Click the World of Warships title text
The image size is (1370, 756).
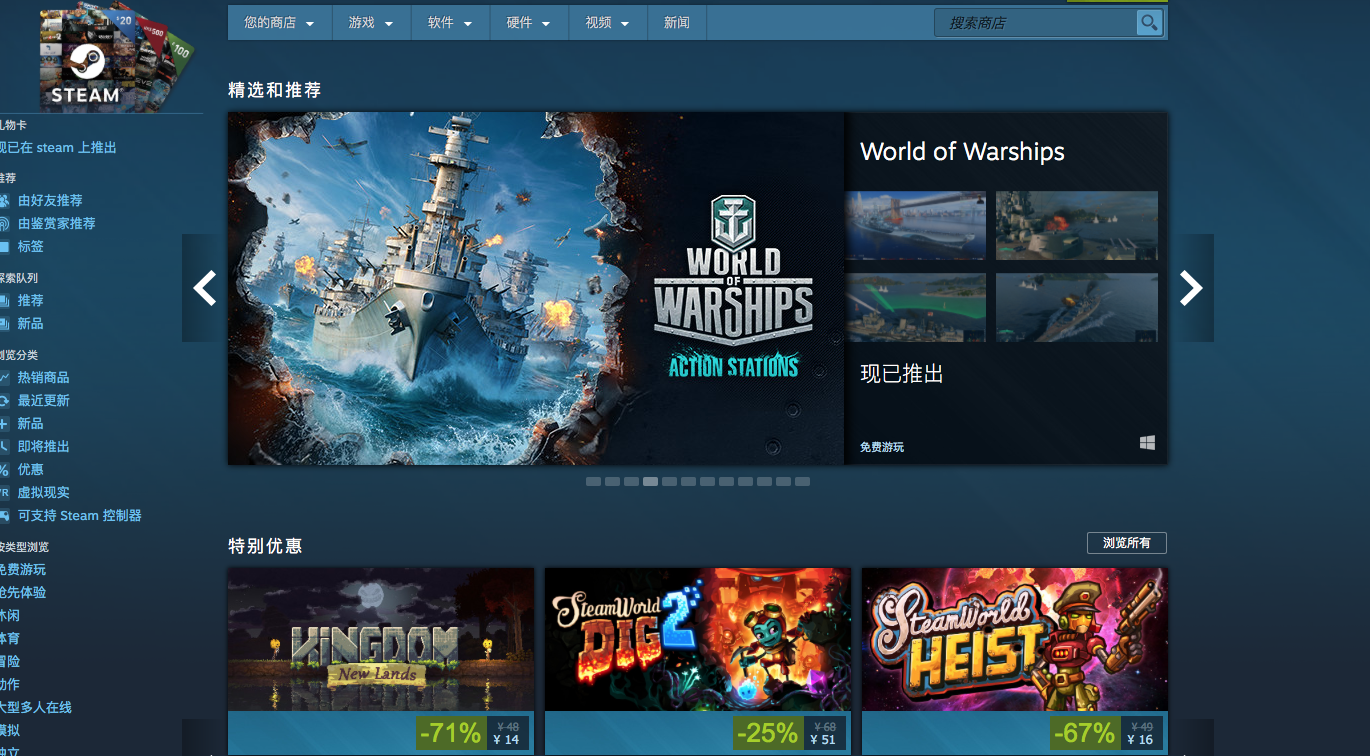point(962,152)
